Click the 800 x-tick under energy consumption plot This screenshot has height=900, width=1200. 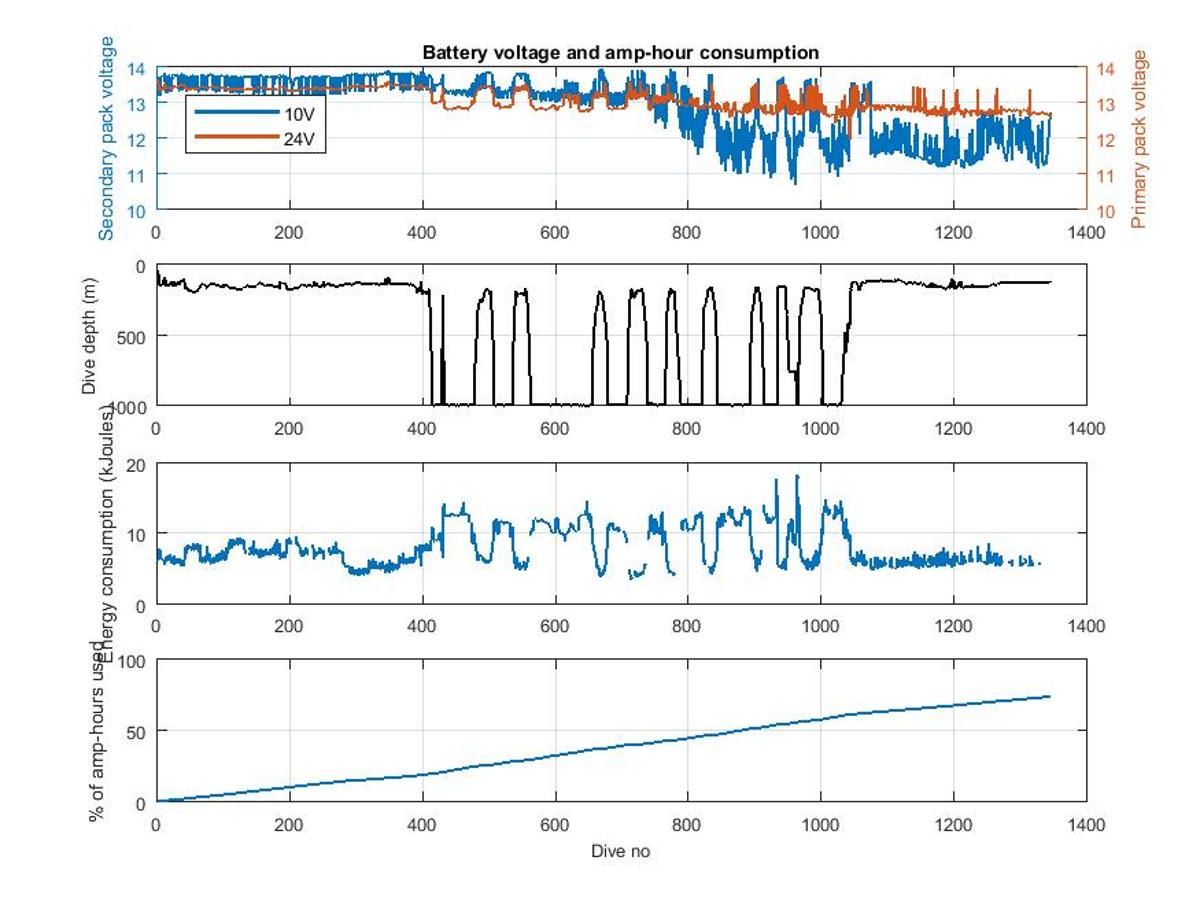(x=687, y=627)
